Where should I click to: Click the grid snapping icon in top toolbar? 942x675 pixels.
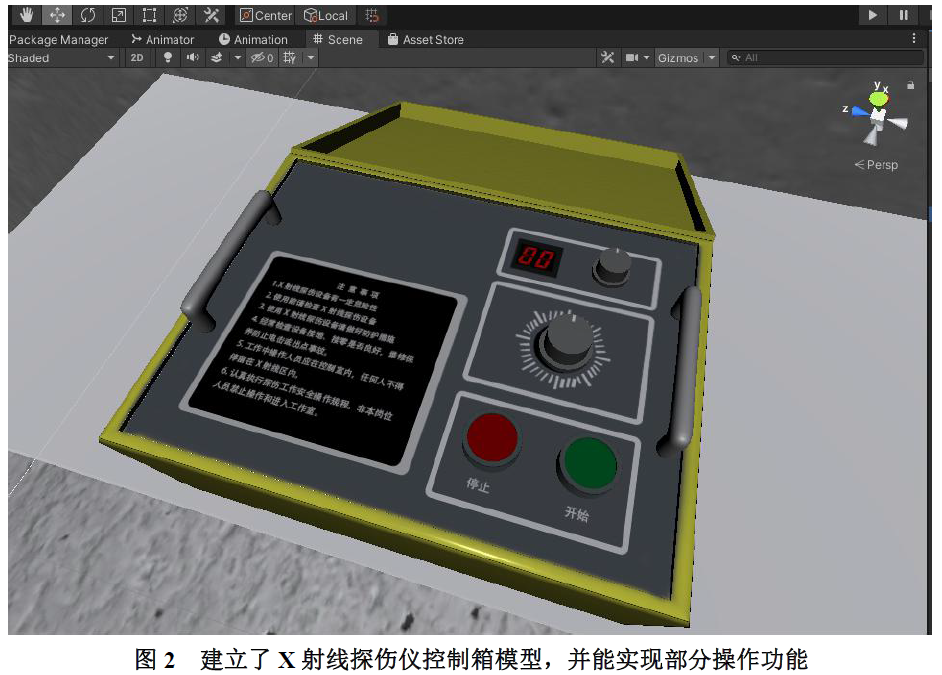point(372,15)
